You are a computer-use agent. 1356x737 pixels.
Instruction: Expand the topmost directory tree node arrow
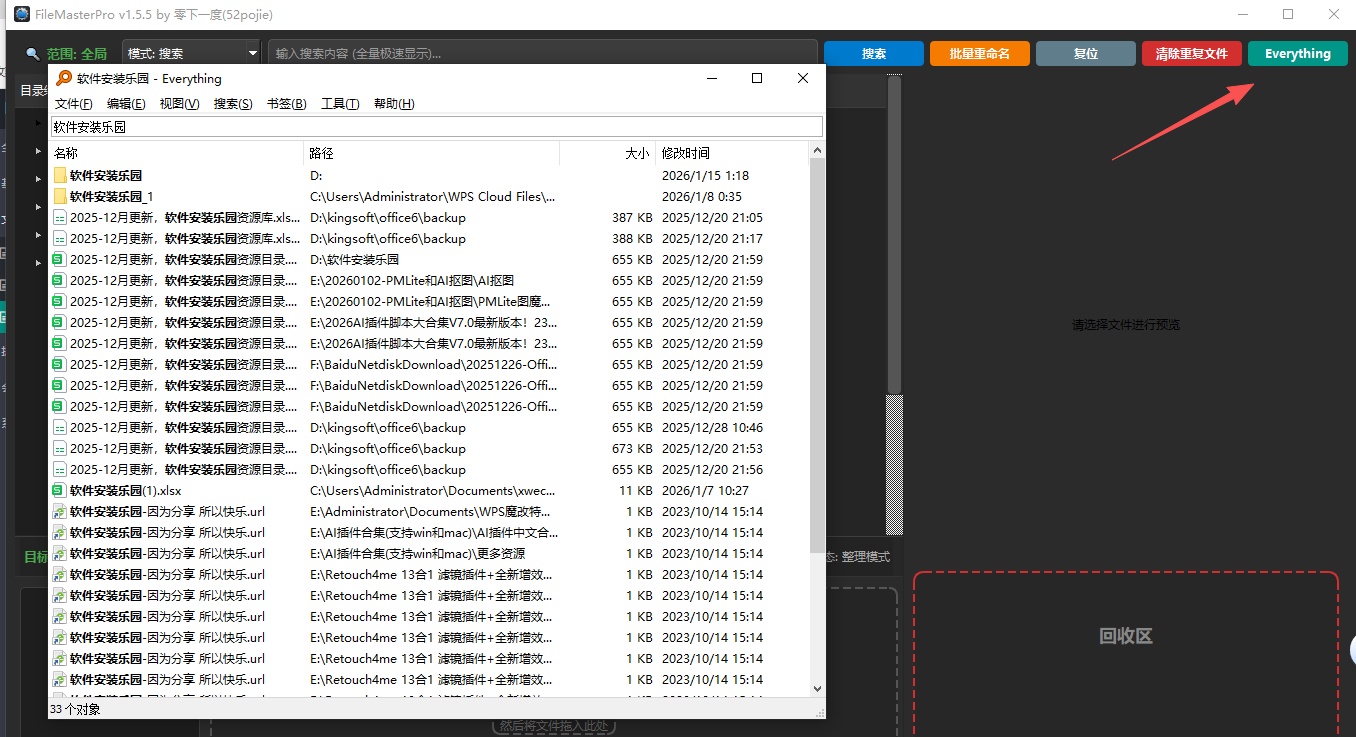[x=38, y=124]
